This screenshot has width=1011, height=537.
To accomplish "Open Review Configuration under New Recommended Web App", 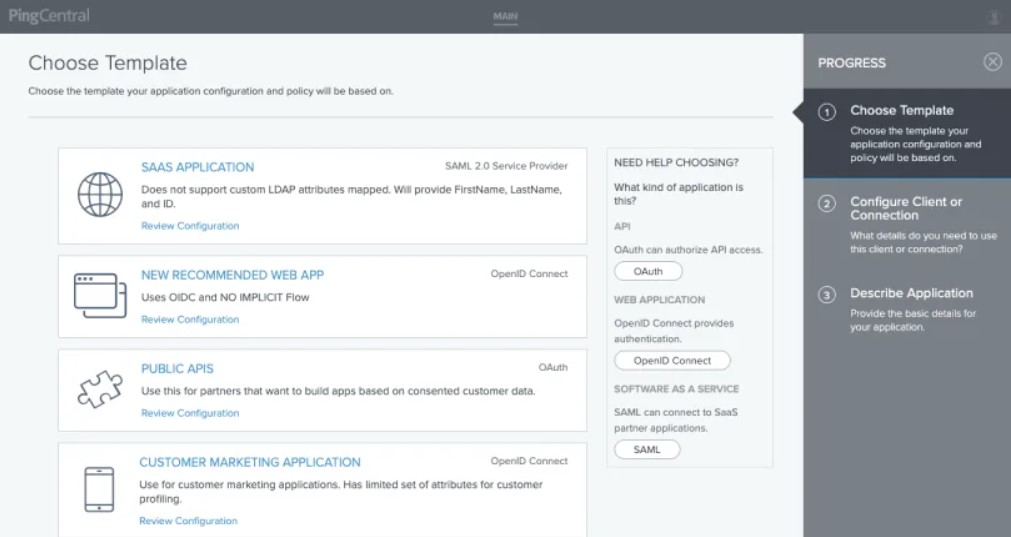I will [x=190, y=320].
